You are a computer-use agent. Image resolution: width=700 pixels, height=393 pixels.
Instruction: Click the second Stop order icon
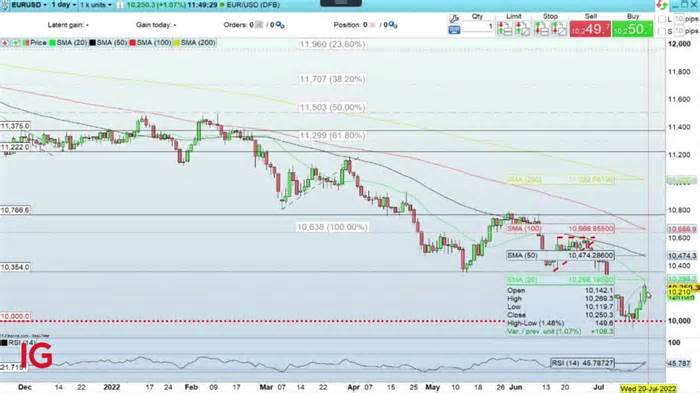(559, 29)
